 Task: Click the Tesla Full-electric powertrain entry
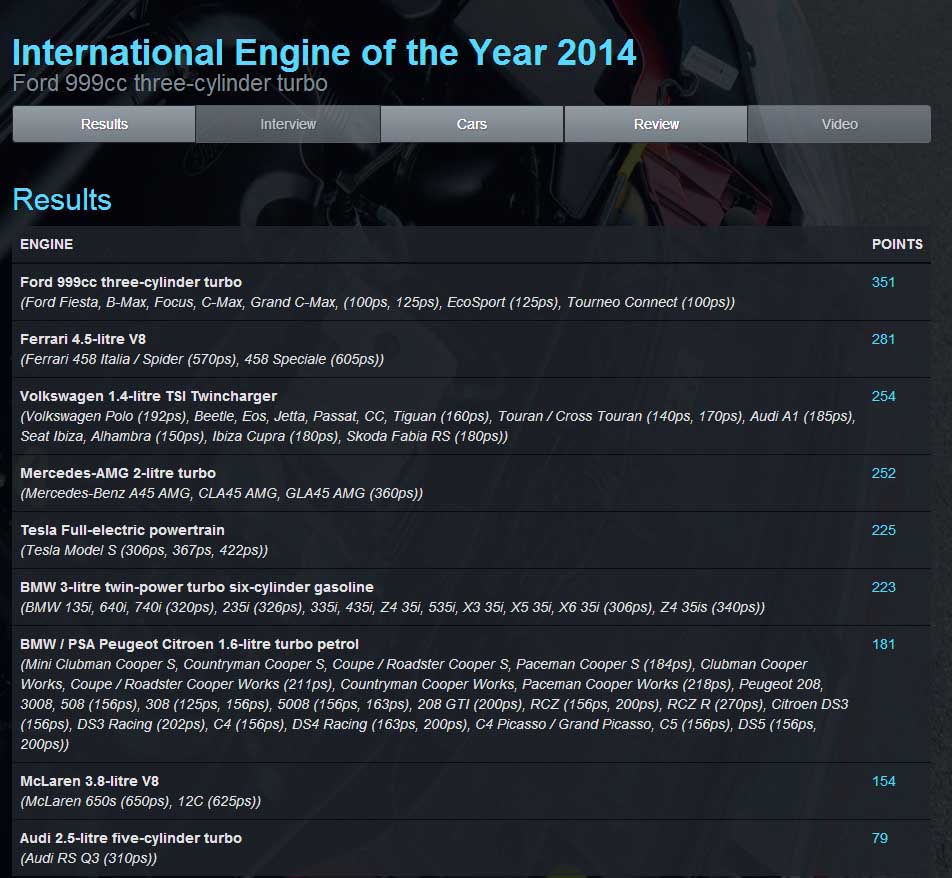(122, 530)
